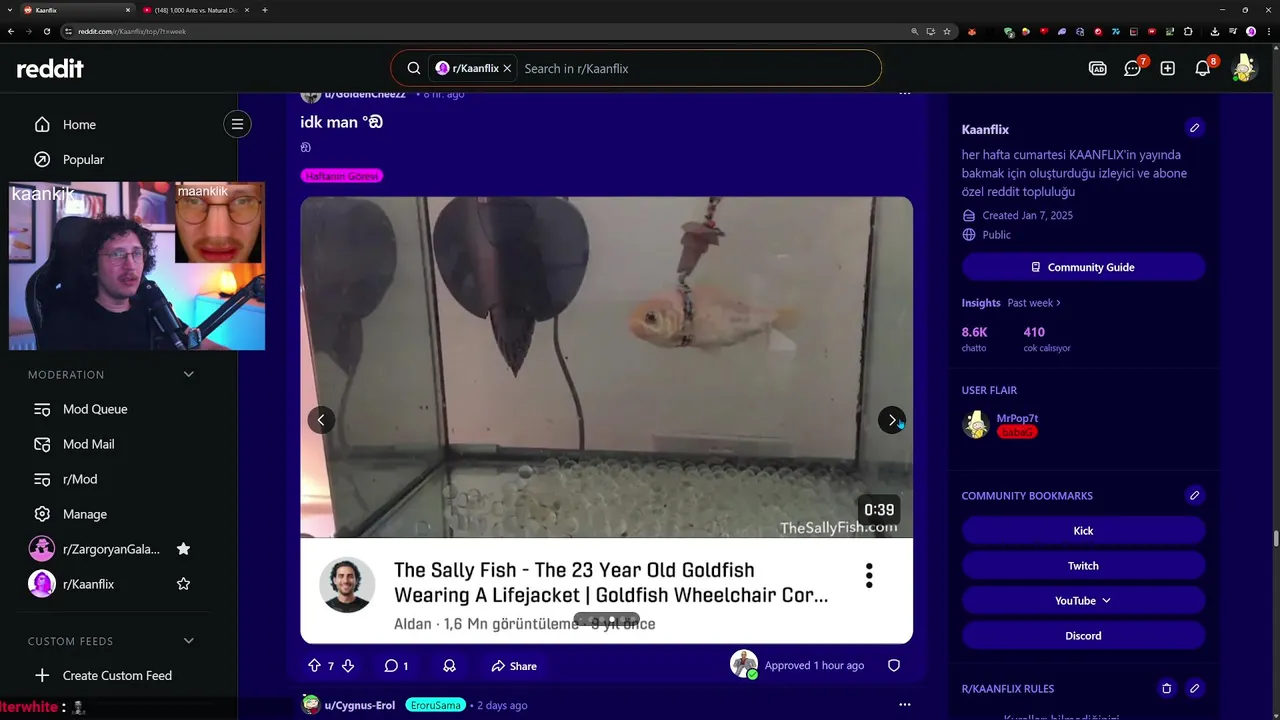The height and width of the screenshot is (720, 1280).
Task: Open the Discord bookmark
Action: pyautogui.click(x=1083, y=635)
